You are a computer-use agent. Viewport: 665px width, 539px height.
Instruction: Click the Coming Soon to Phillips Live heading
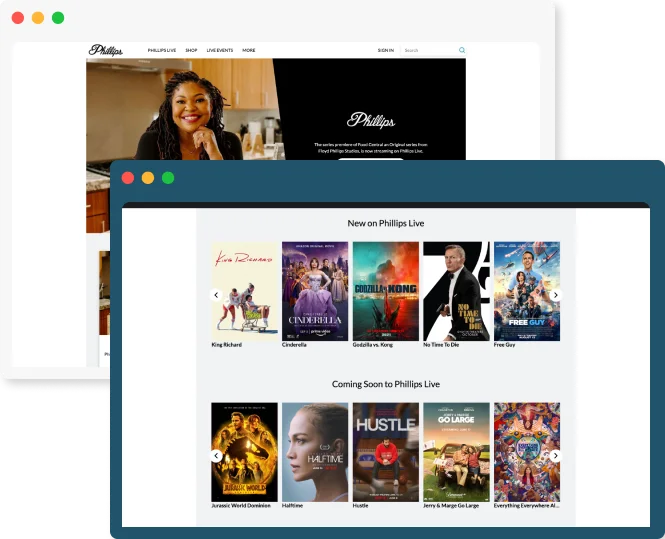click(386, 384)
